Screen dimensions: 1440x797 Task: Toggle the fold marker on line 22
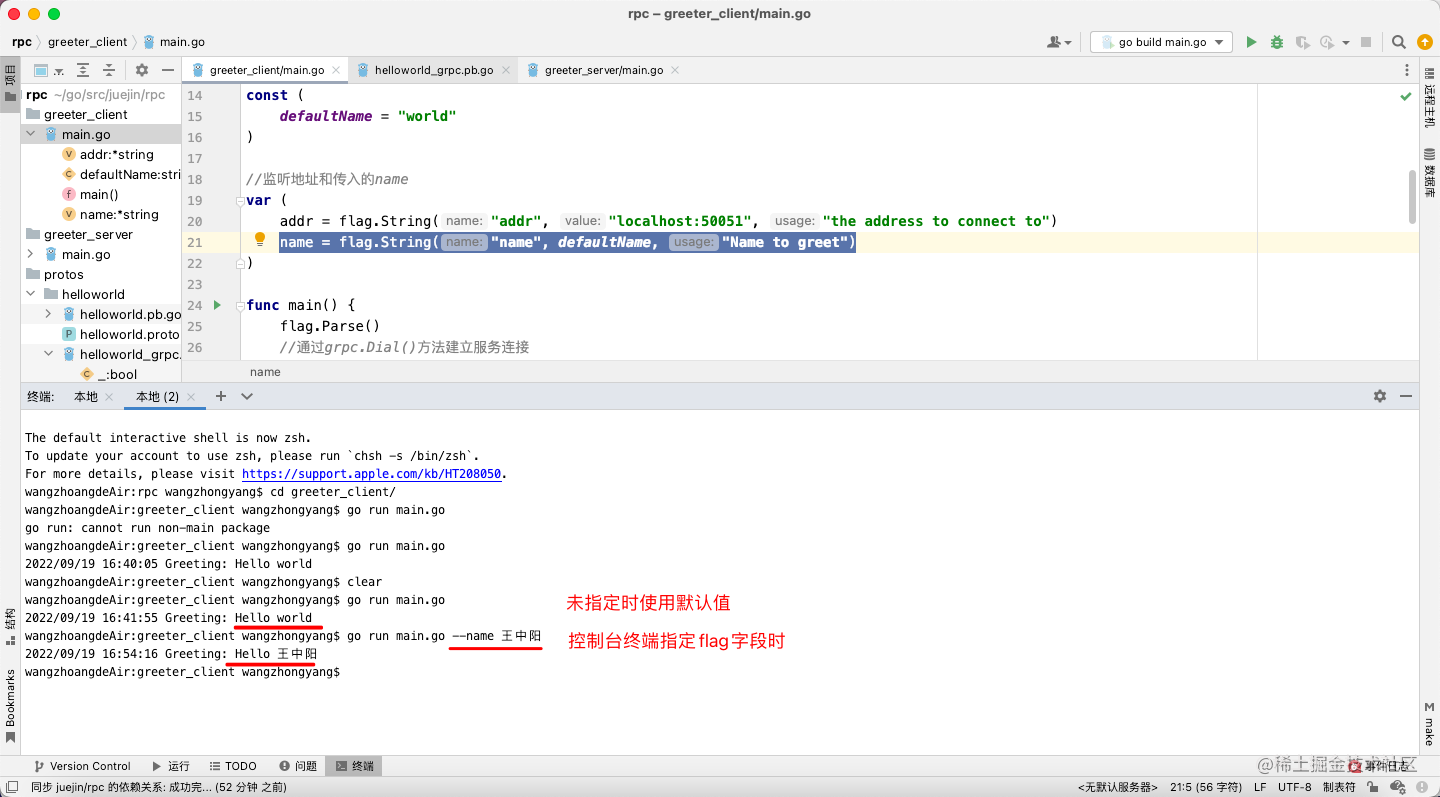click(x=240, y=263)
